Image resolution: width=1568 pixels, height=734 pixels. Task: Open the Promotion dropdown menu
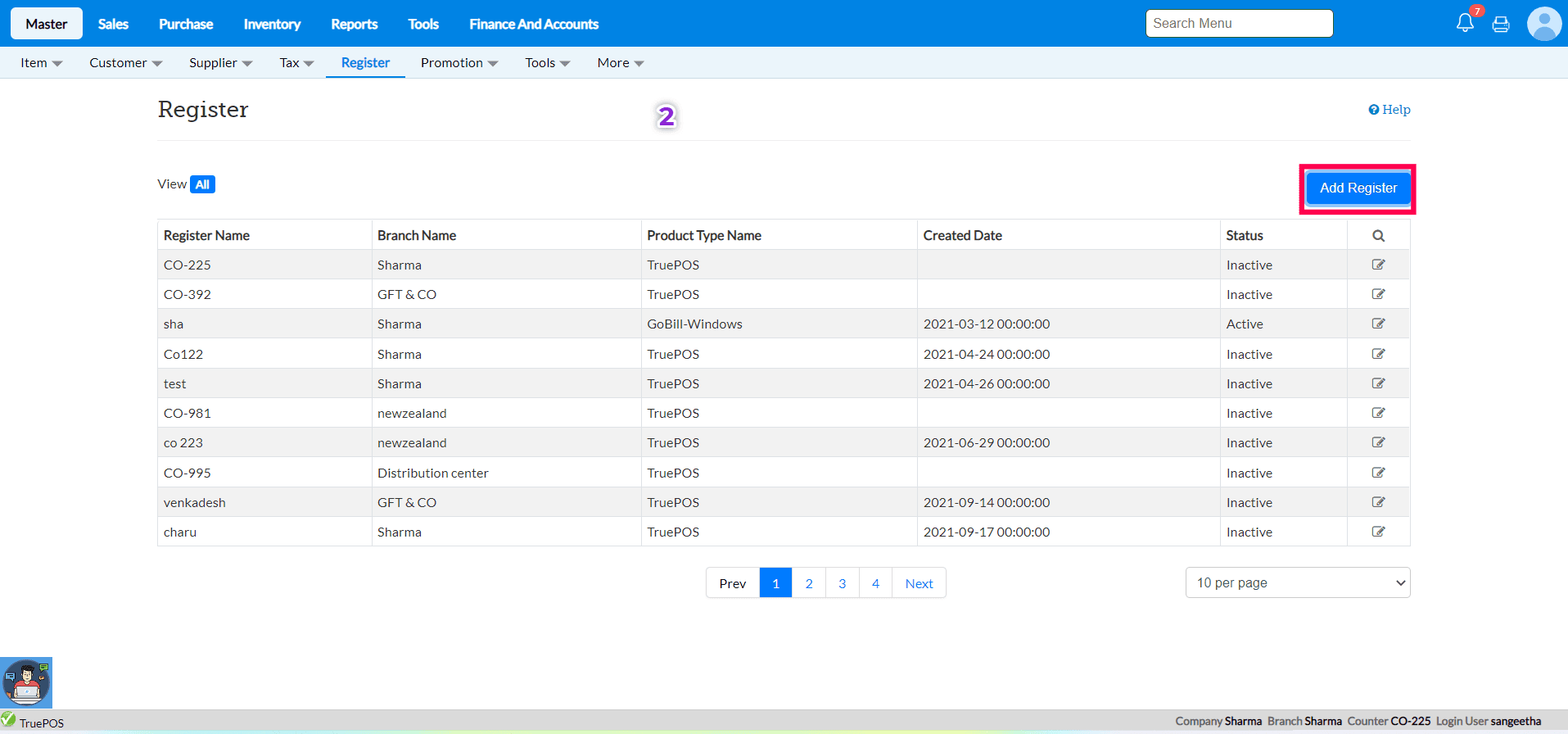459,63
